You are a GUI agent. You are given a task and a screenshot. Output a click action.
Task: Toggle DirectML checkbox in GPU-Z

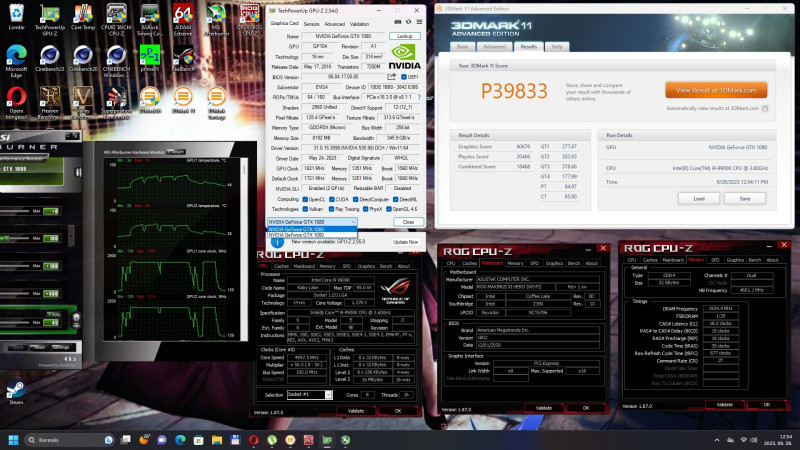click(395, 199)
